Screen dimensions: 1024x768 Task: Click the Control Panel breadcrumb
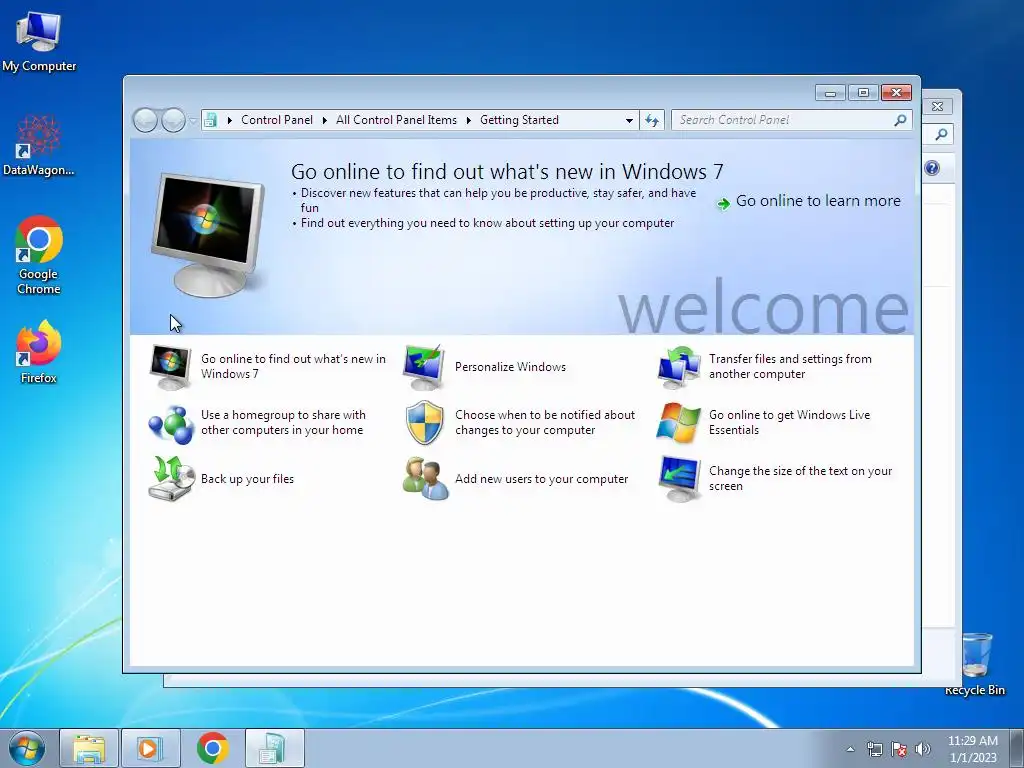(277, 120)
